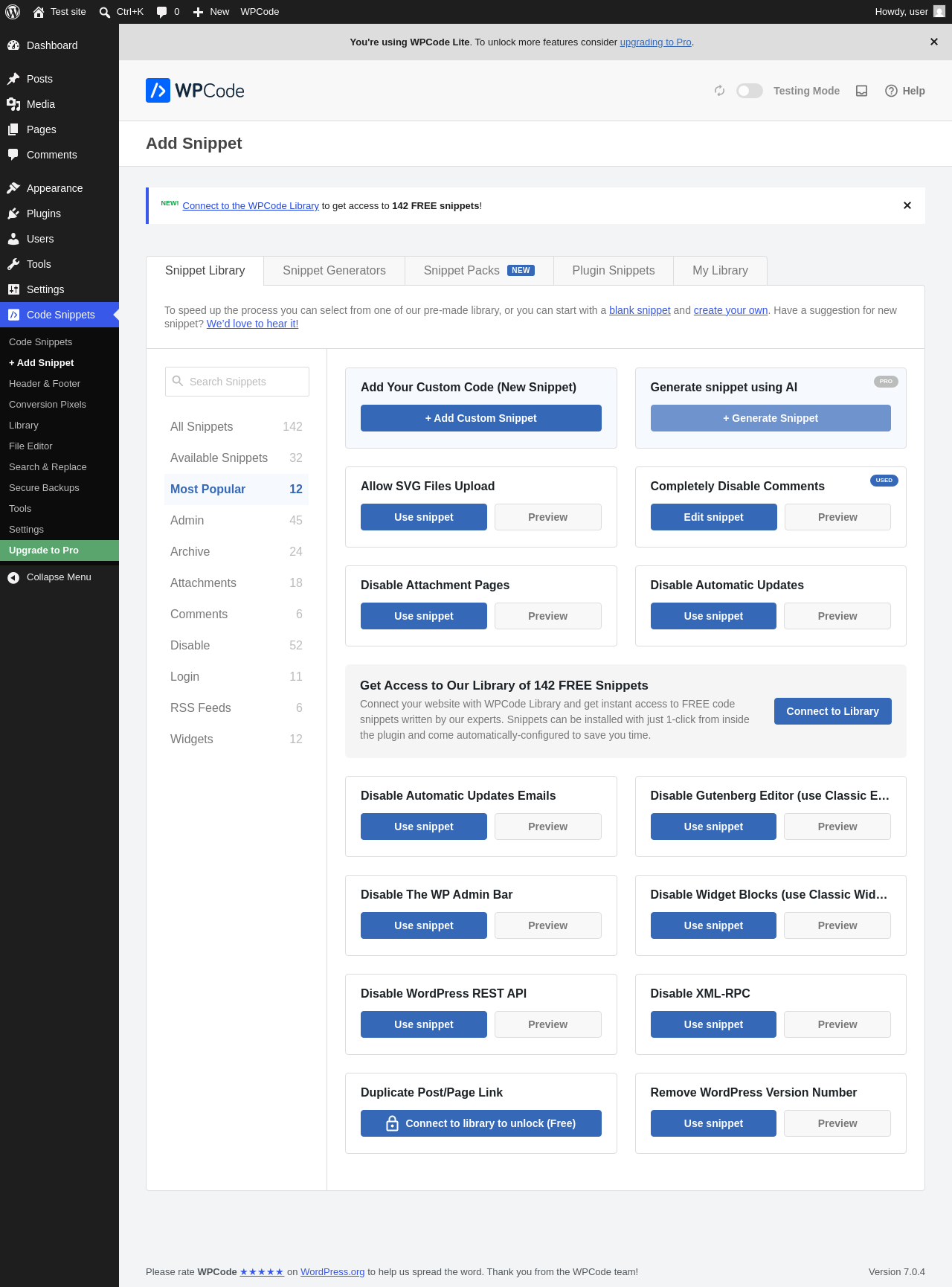The width and height of the screenshot is (952, 1287).
Task: Edit the Completely Disable Comments snippet
Action: (x=714, y=517)
